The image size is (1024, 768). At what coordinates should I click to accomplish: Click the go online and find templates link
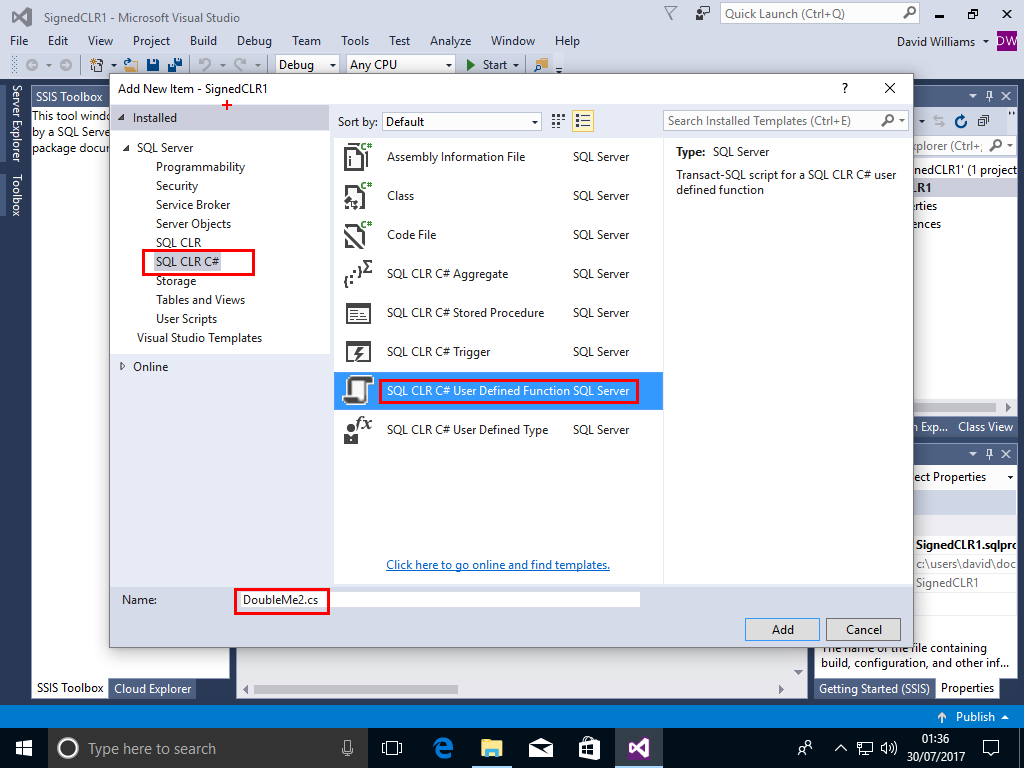498,565
